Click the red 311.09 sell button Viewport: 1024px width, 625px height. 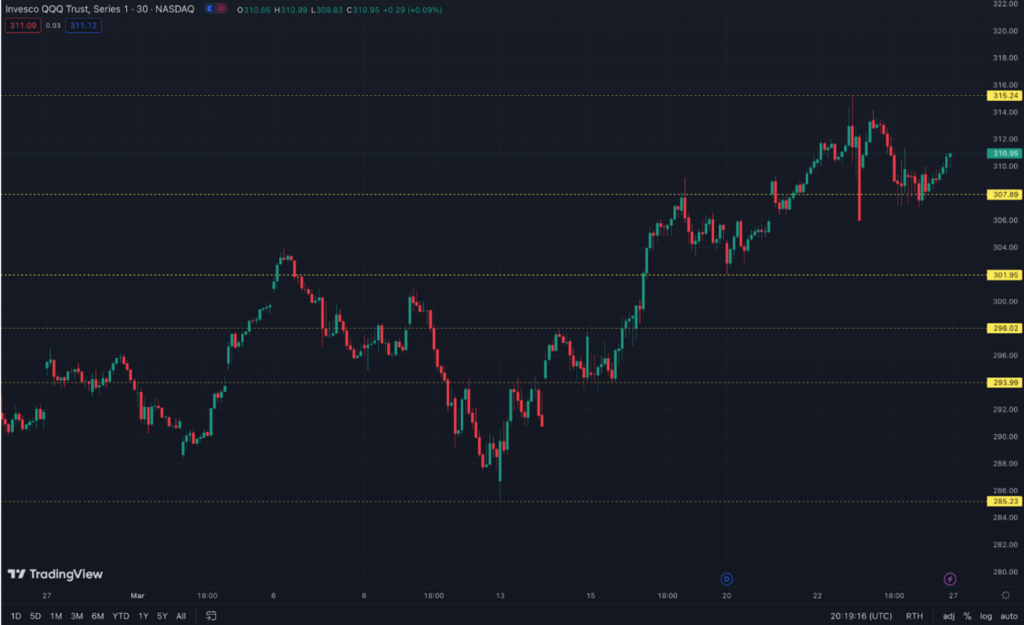pyautogui.click(x=23, y=25)
